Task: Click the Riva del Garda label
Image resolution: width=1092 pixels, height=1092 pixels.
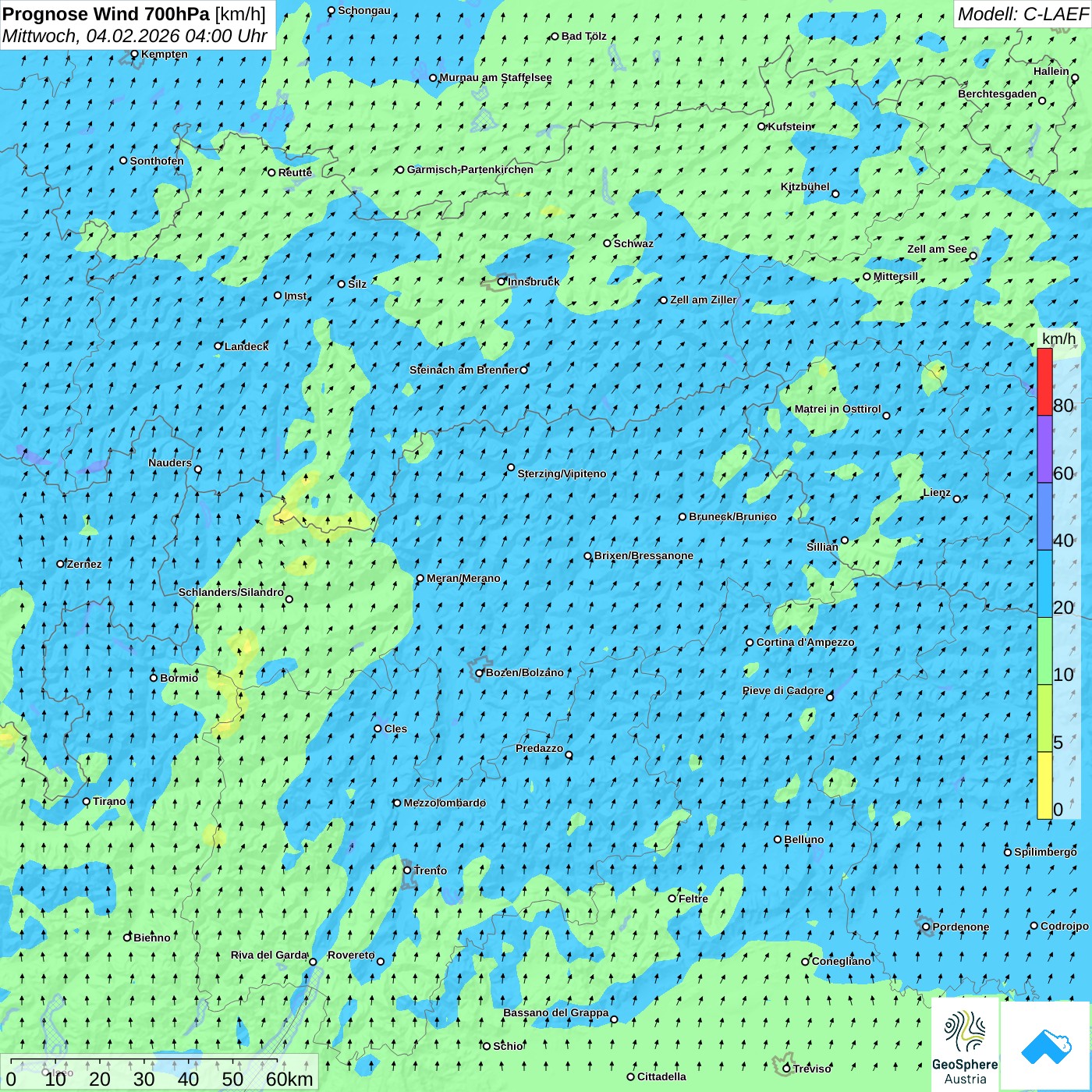Action: [x=270, y=955]
